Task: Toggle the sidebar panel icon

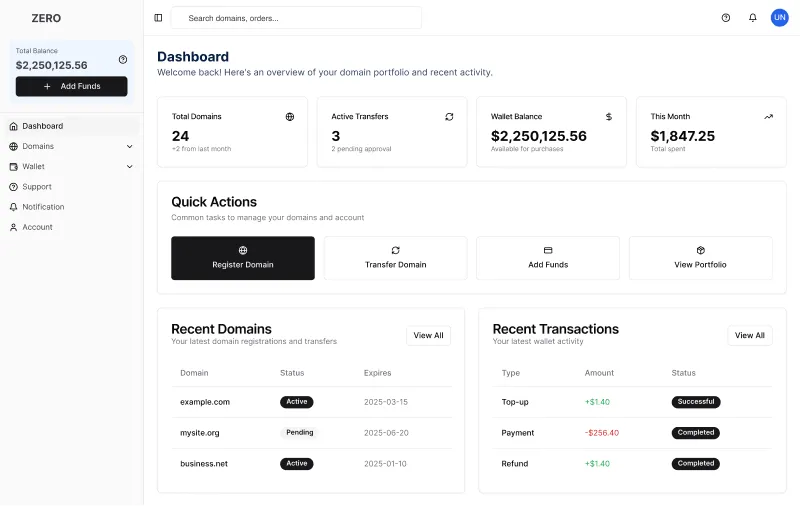Action: (x=158, y=18)
